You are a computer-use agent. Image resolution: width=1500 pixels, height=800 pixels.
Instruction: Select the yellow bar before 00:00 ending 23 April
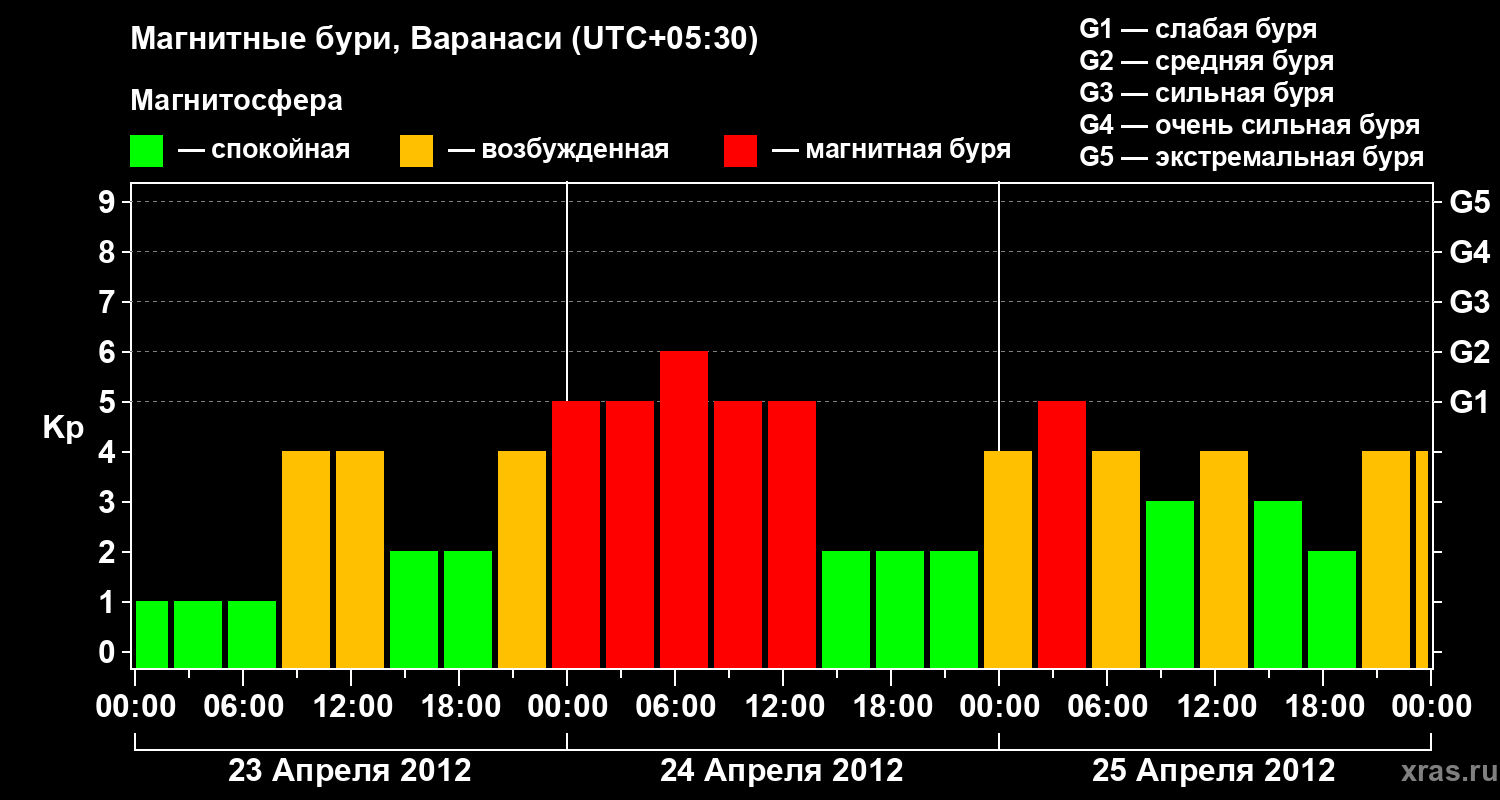(x=522, y=560)
